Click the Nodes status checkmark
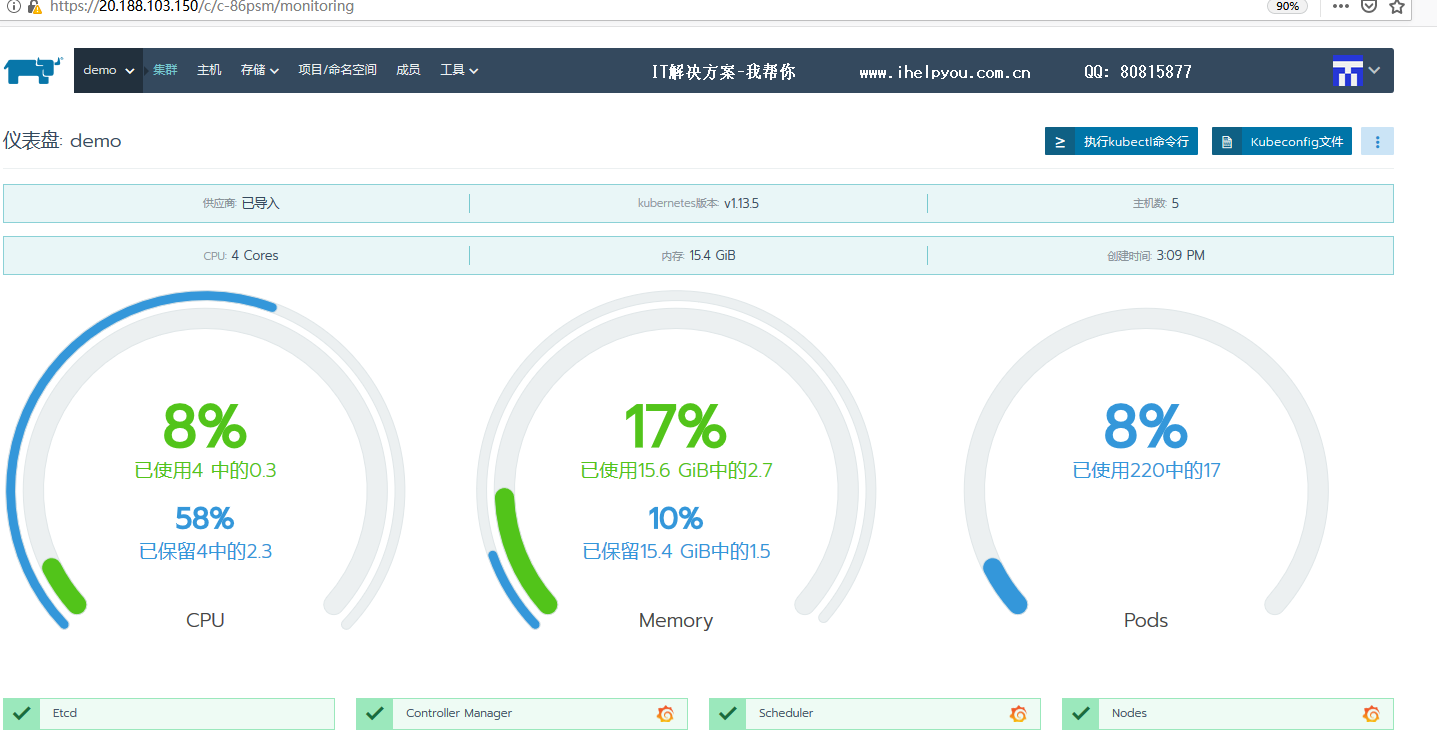 [x=1080, y=714]
